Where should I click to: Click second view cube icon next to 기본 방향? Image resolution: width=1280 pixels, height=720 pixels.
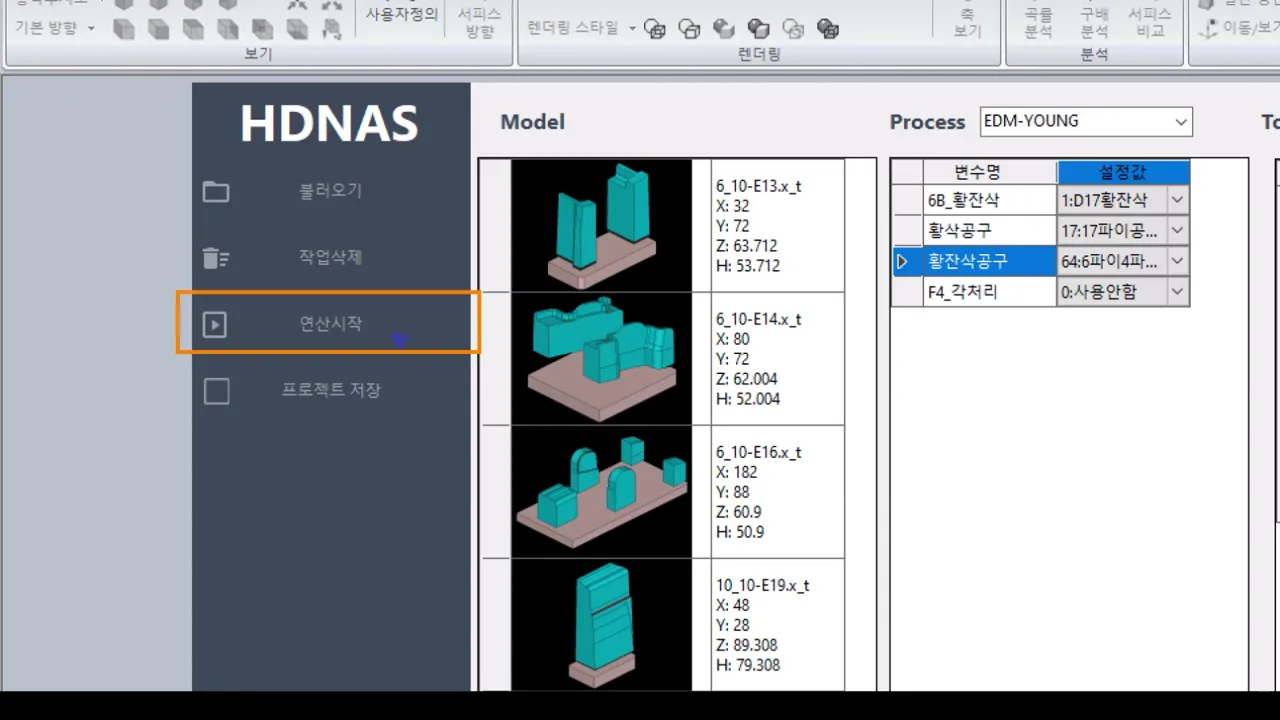[159, 29]
